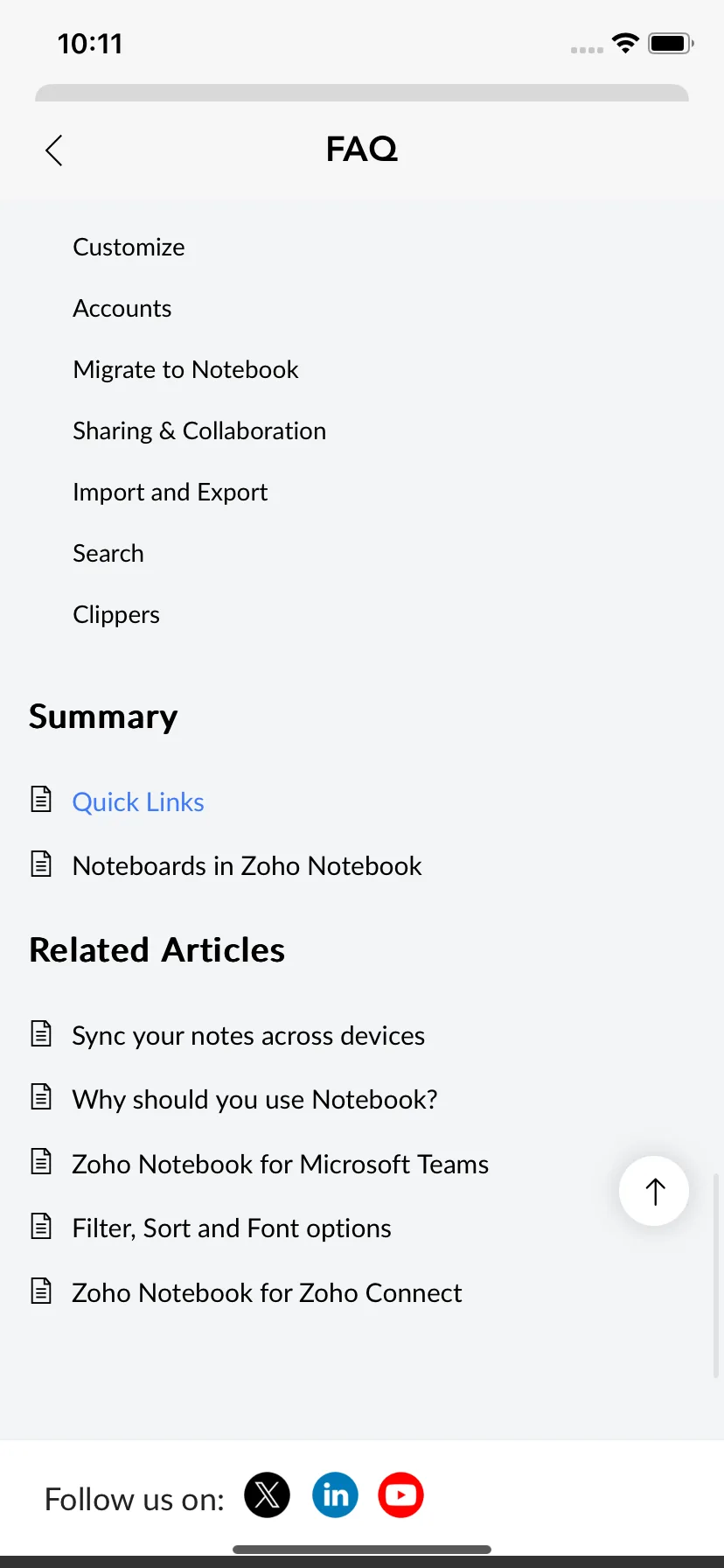Tap the document icon beside Quick Links
Viewport: 724px width, 1568px height.
point(41,799)
